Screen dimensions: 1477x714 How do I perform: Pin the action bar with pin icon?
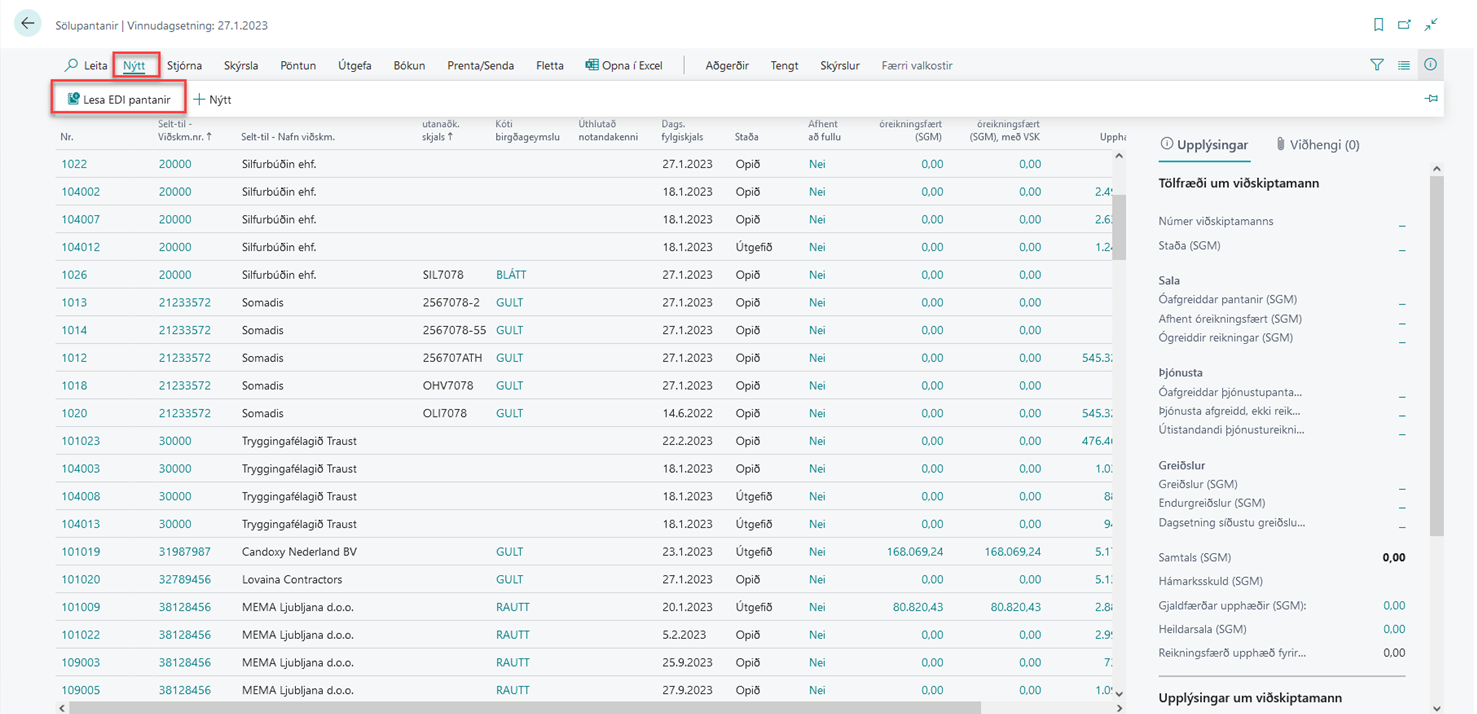point(1431,99)
